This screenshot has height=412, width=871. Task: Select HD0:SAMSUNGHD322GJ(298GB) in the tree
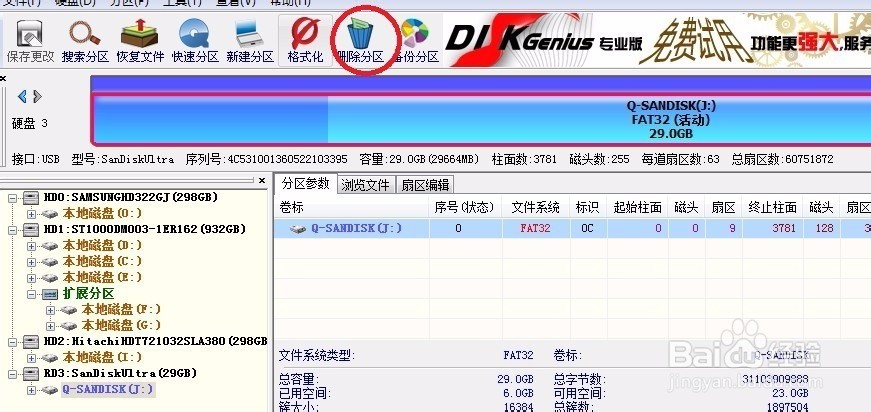tap(131, 197)
